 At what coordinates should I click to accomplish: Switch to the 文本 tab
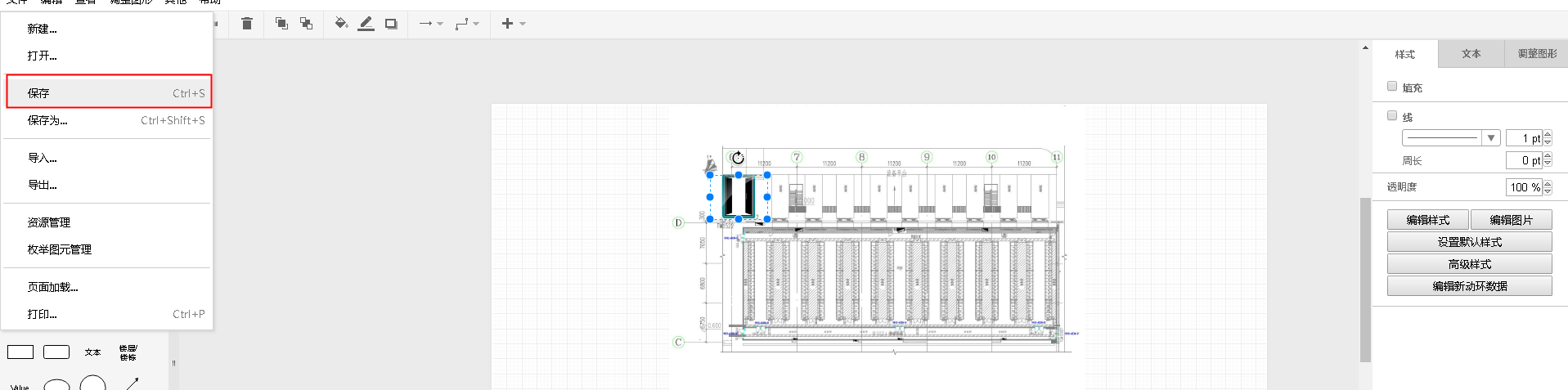point(1471,54)
